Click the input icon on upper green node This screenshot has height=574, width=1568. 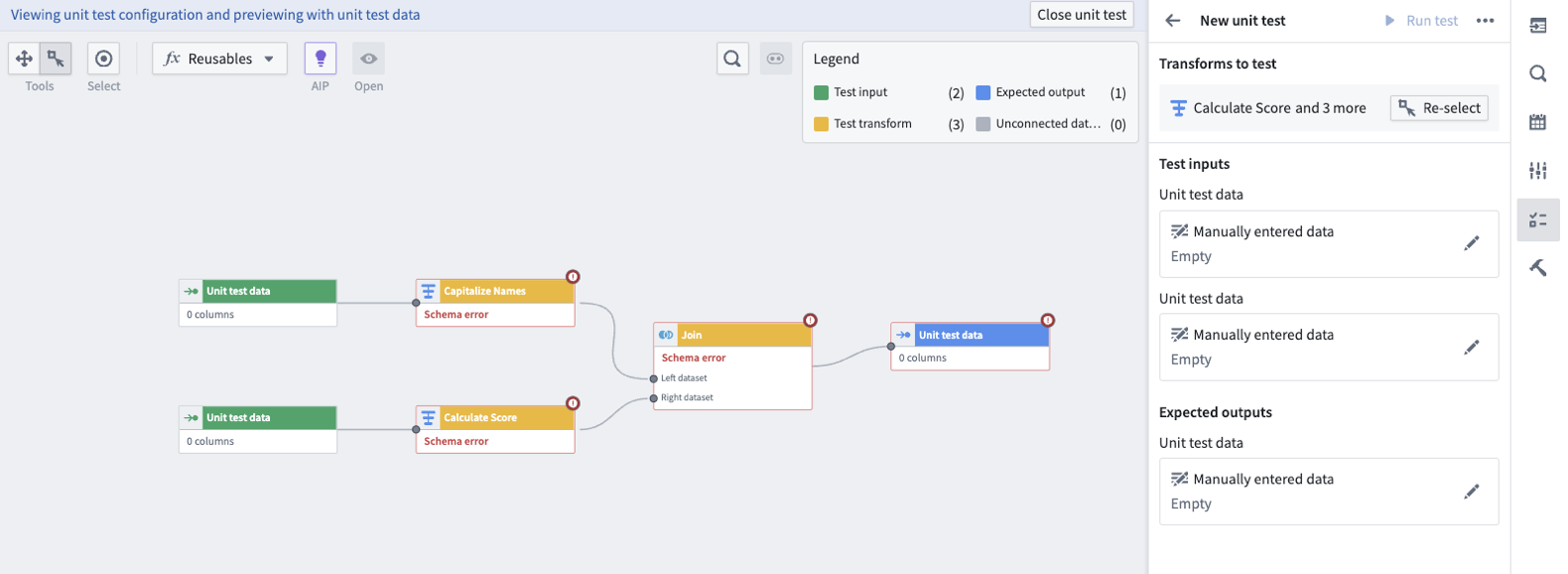pyautogui.click(x=191, y=291)
